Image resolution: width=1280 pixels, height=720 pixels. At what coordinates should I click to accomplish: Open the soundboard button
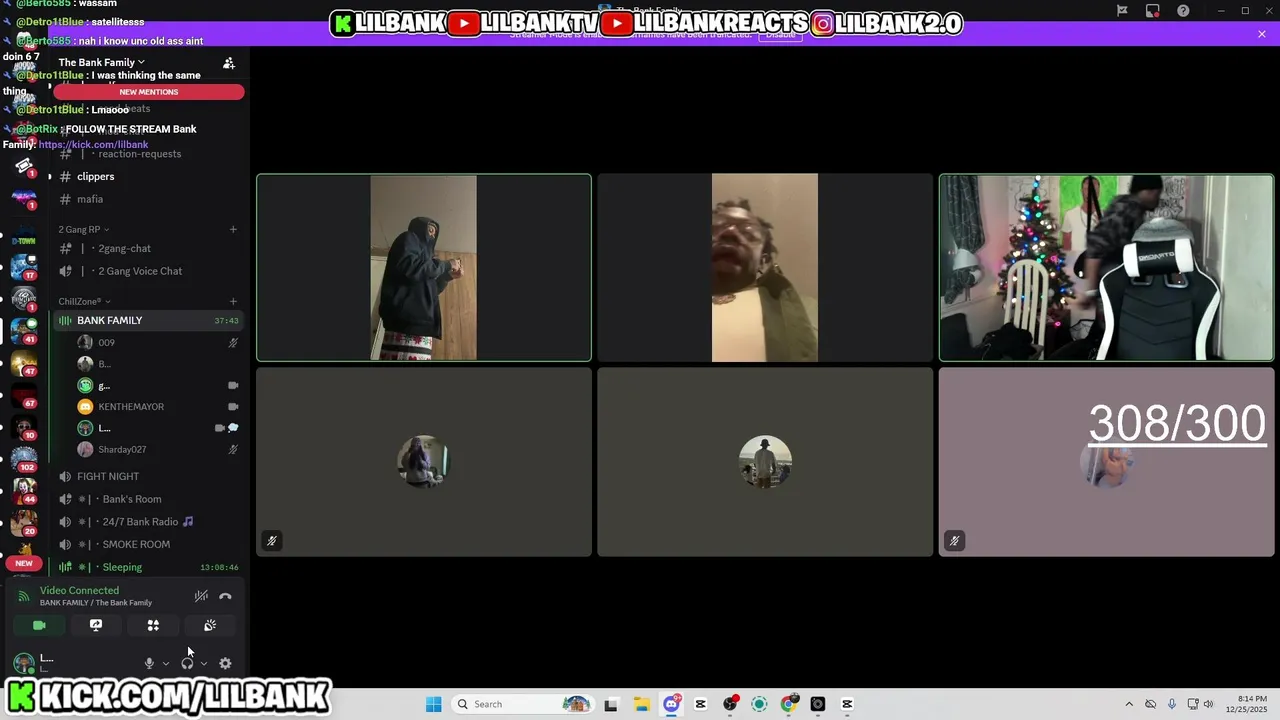[210, 625]
